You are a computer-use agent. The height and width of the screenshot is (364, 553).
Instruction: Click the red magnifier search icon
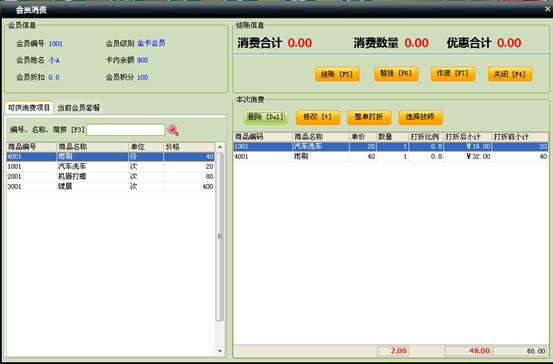coord(173,130)
